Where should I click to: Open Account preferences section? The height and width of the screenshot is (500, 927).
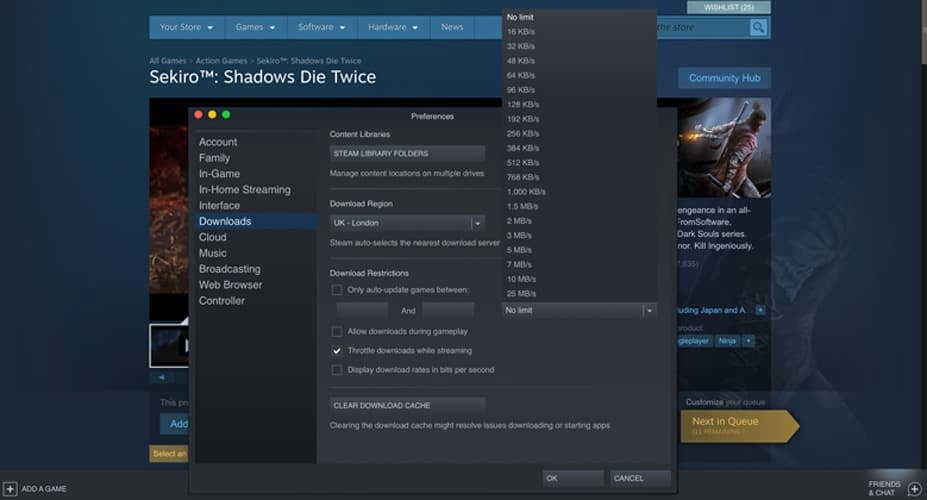point(256,142)
